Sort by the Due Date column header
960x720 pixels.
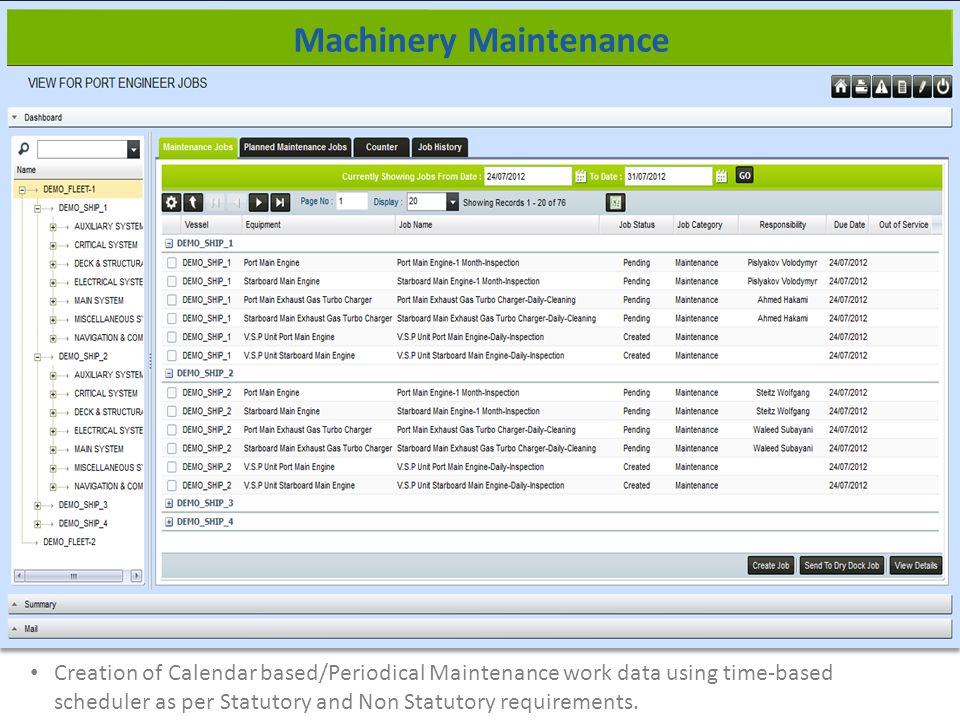click(x=849, y=225)
